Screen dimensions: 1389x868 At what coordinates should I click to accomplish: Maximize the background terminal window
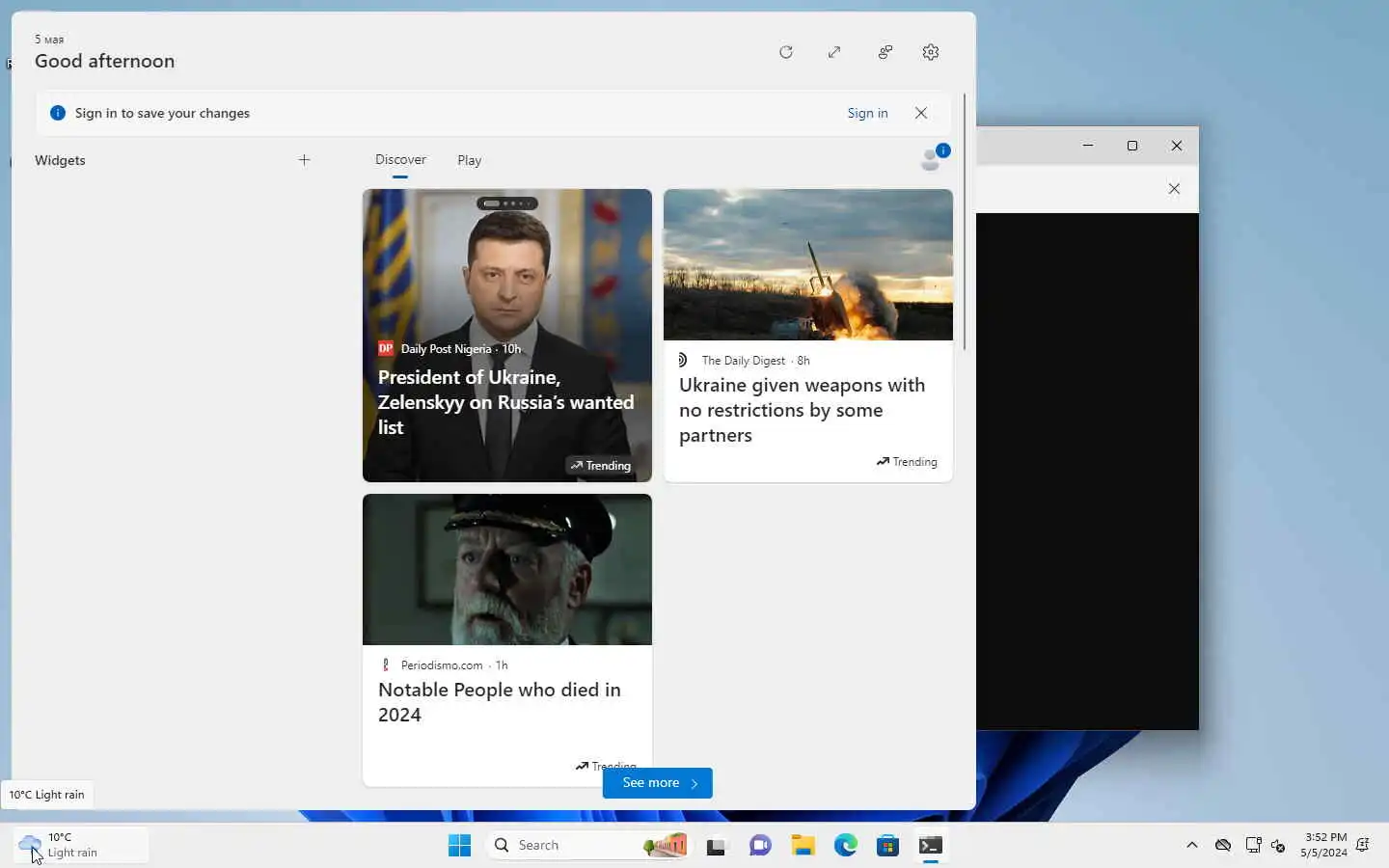(x=1132, y=146)
